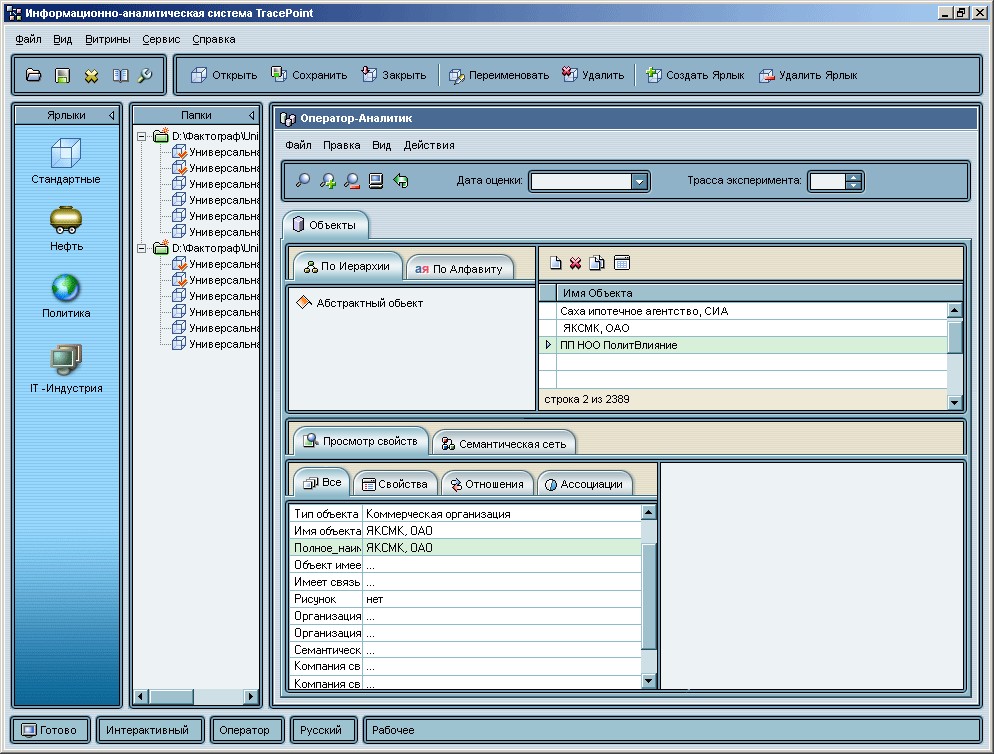The height and width of the screenshot is (754, 994).
Task: Switch to Семантическая сеть tab
Action: coord(504,445)
